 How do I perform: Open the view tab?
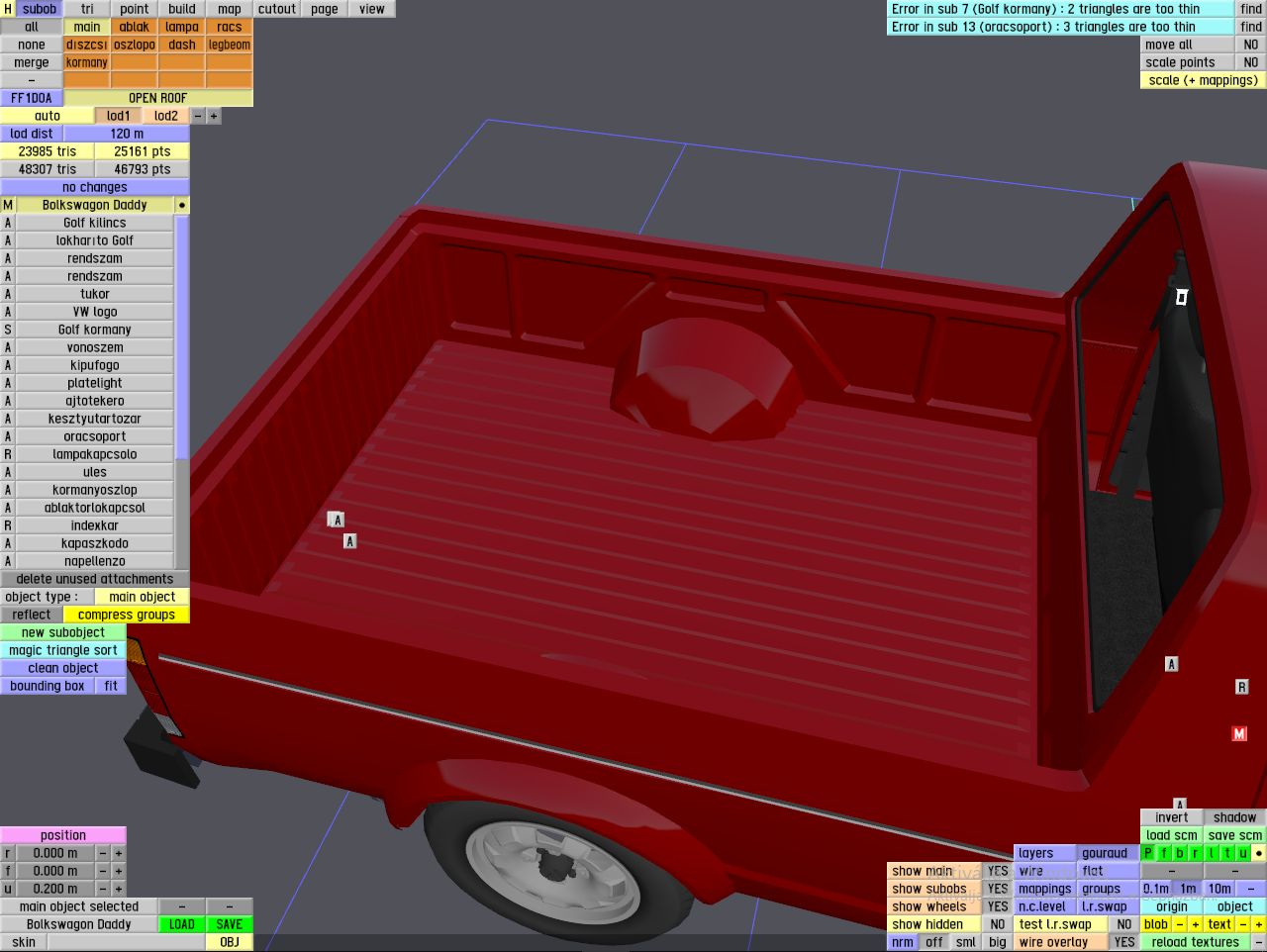(372, 9)
